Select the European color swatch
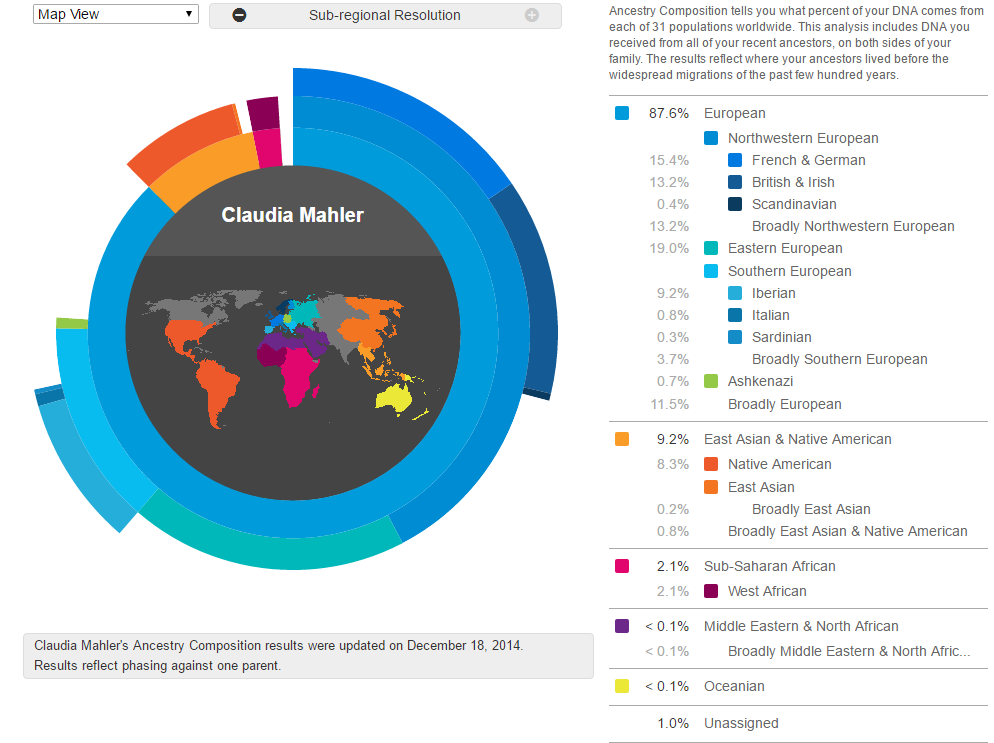Screen dimensions: 994x743 click(x=622, y=113)
